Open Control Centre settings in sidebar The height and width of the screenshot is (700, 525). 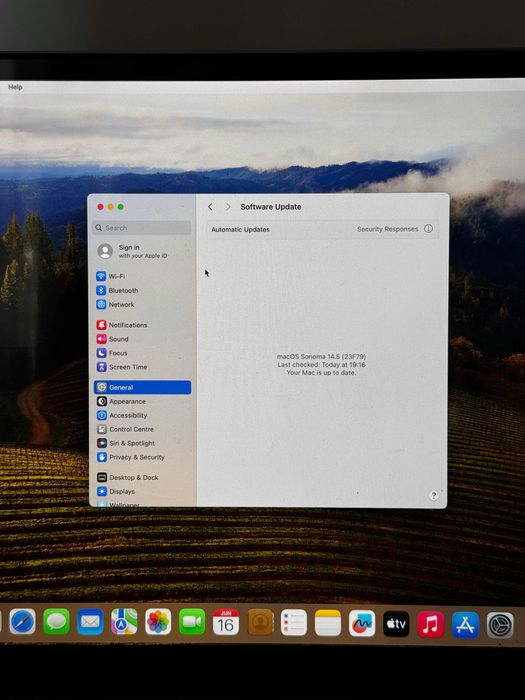tap(125, 429)
